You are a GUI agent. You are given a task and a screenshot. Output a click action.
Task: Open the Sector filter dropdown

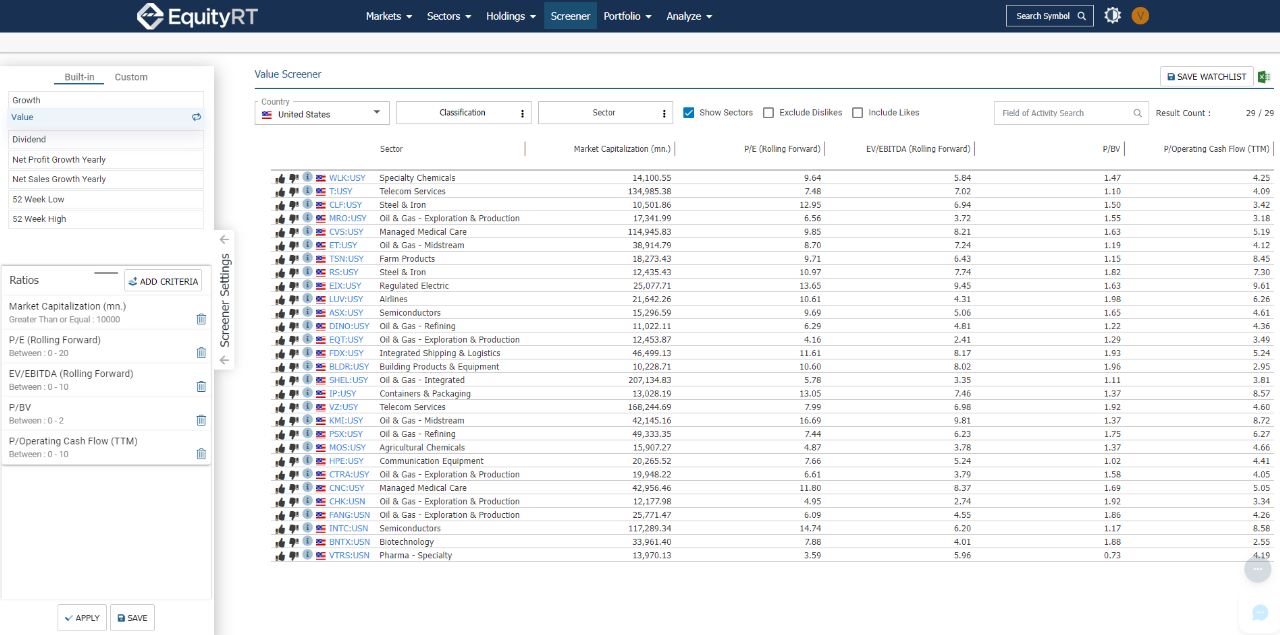[x=605, y=113]
